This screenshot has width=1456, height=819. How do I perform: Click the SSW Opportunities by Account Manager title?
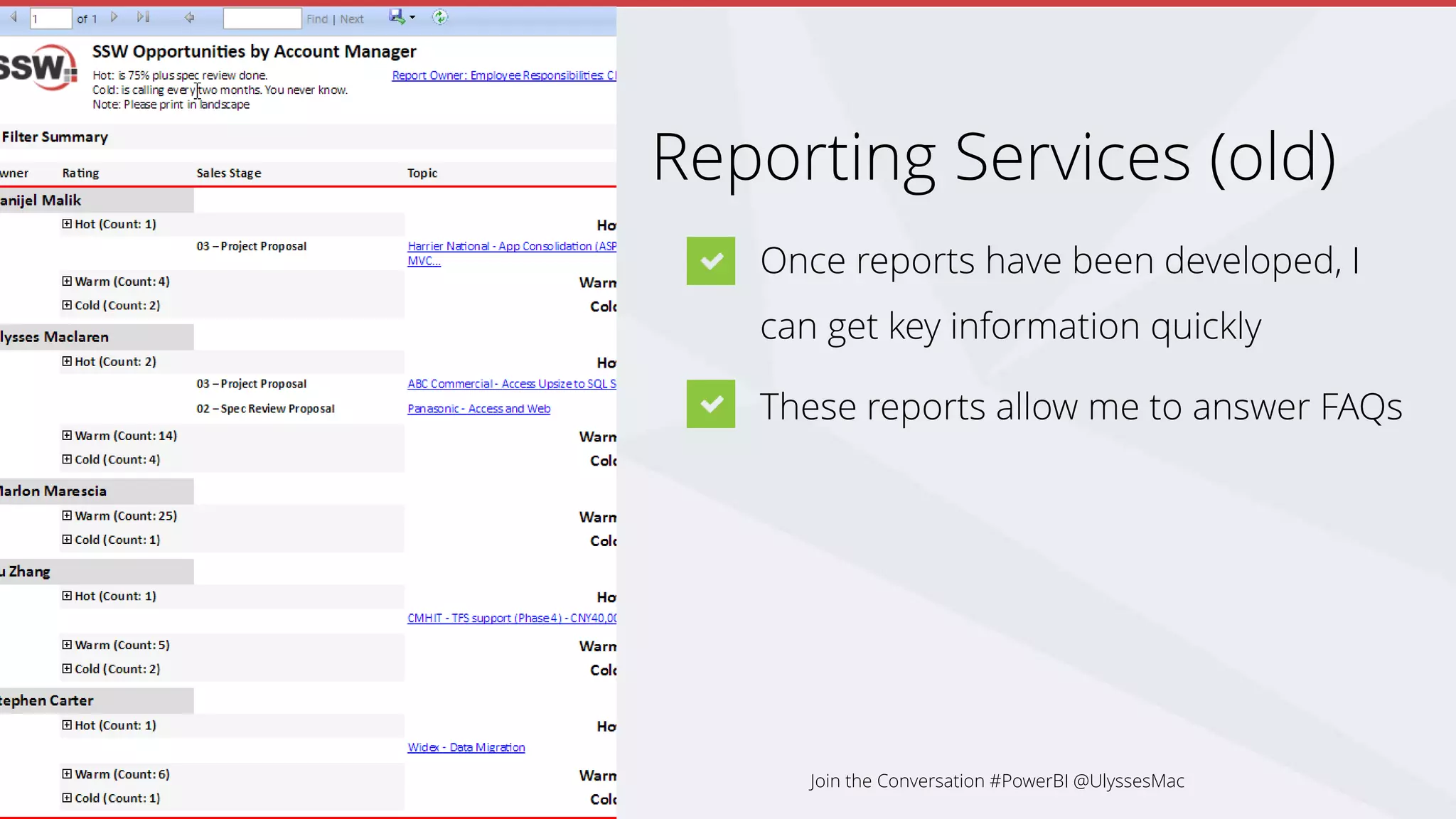click(254, 51)
